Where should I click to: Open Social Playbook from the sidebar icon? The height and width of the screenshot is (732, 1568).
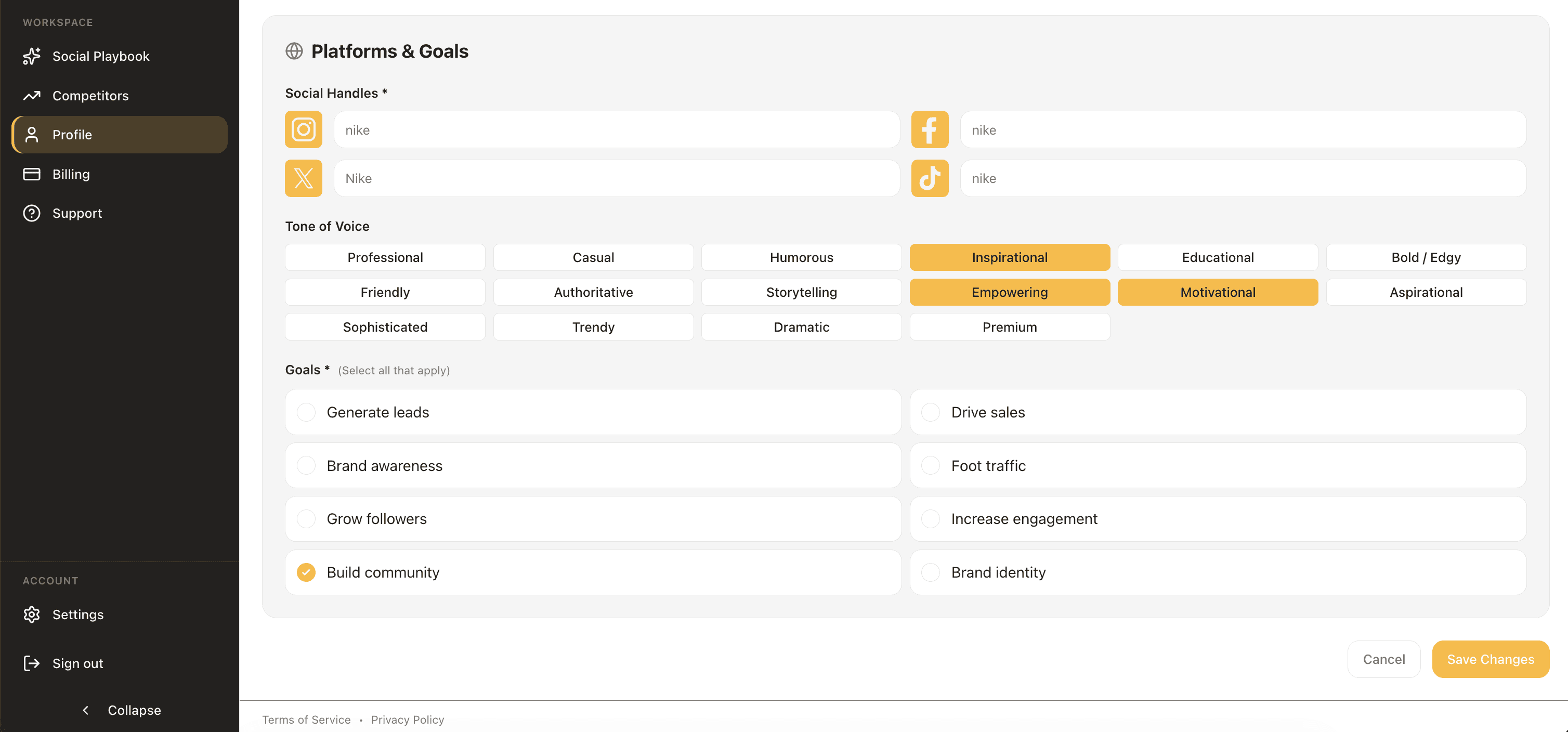(32, 56)
